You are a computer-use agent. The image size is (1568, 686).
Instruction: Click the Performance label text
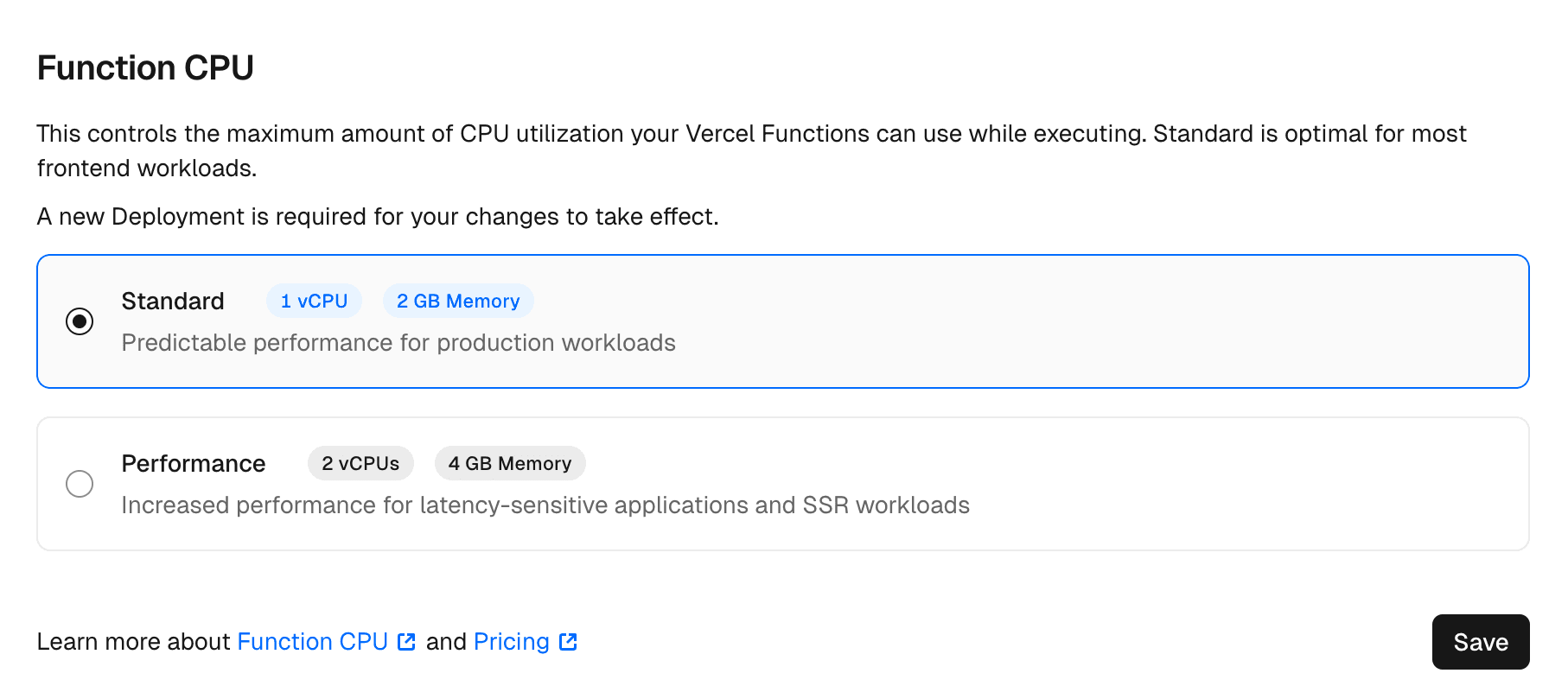pyautogui.click(x=194, y=464)
